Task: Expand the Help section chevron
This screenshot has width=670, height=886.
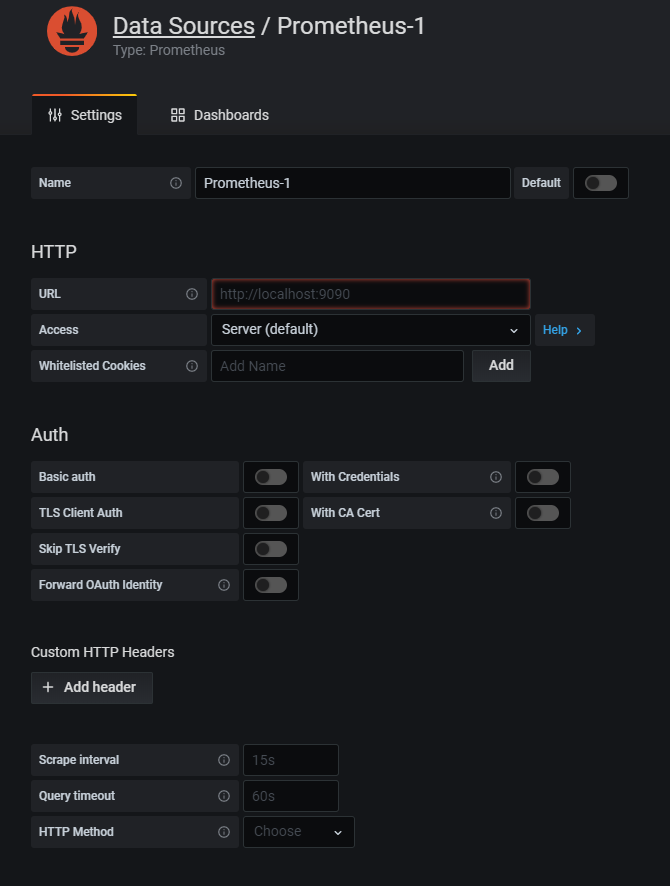Action: pos(578,331)
